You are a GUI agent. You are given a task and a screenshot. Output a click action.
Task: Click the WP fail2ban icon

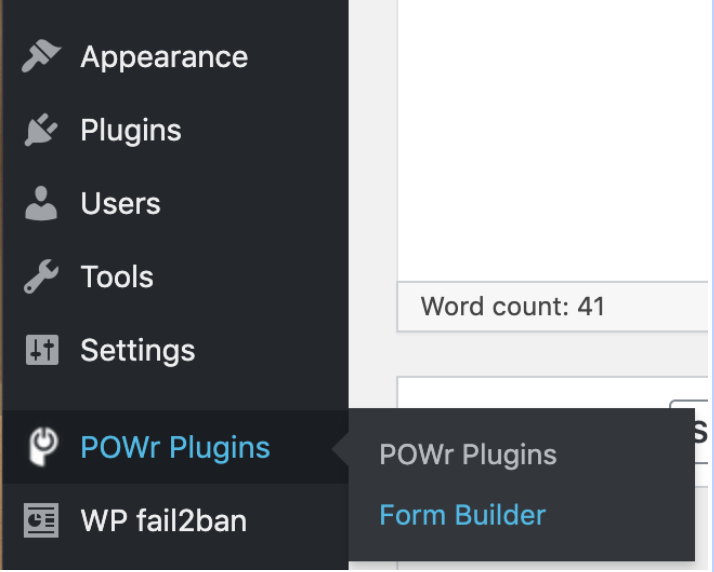coord(41,520)
